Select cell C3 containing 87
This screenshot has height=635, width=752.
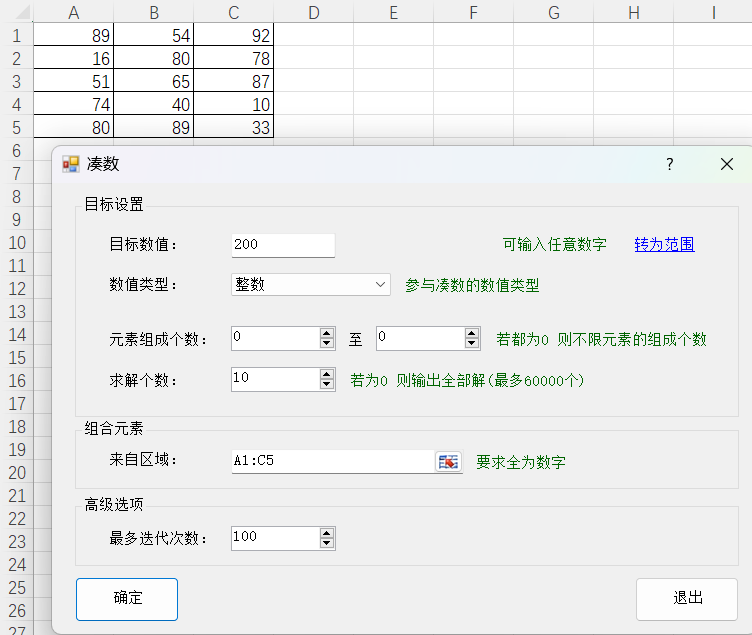coord(234,81)
